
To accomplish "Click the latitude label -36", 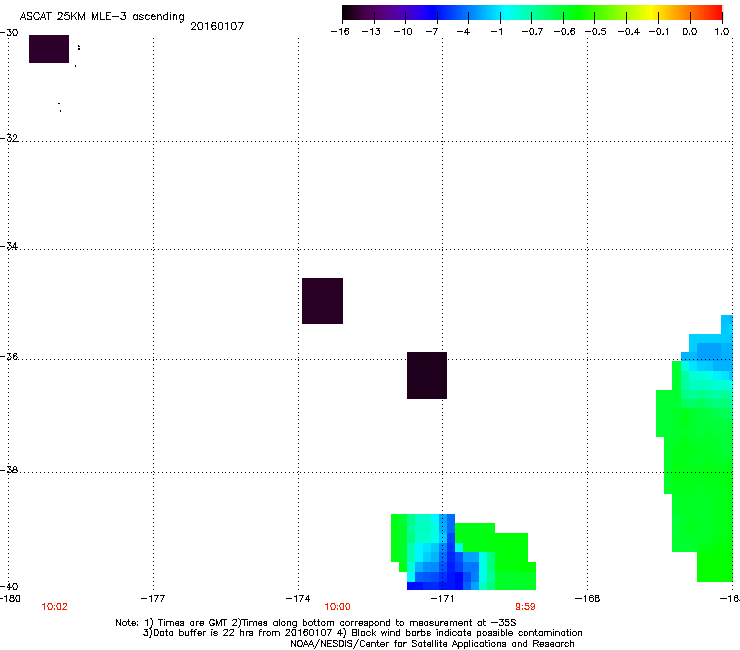I will [x=9, y=356].
